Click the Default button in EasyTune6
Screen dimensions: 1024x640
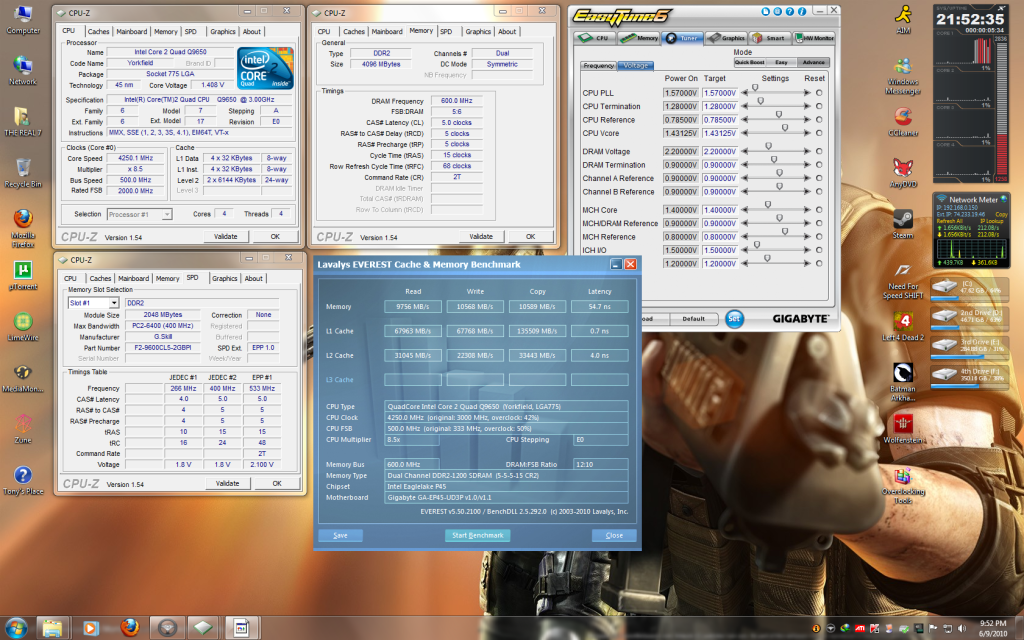pyautogui.click(x=694, y=319)
